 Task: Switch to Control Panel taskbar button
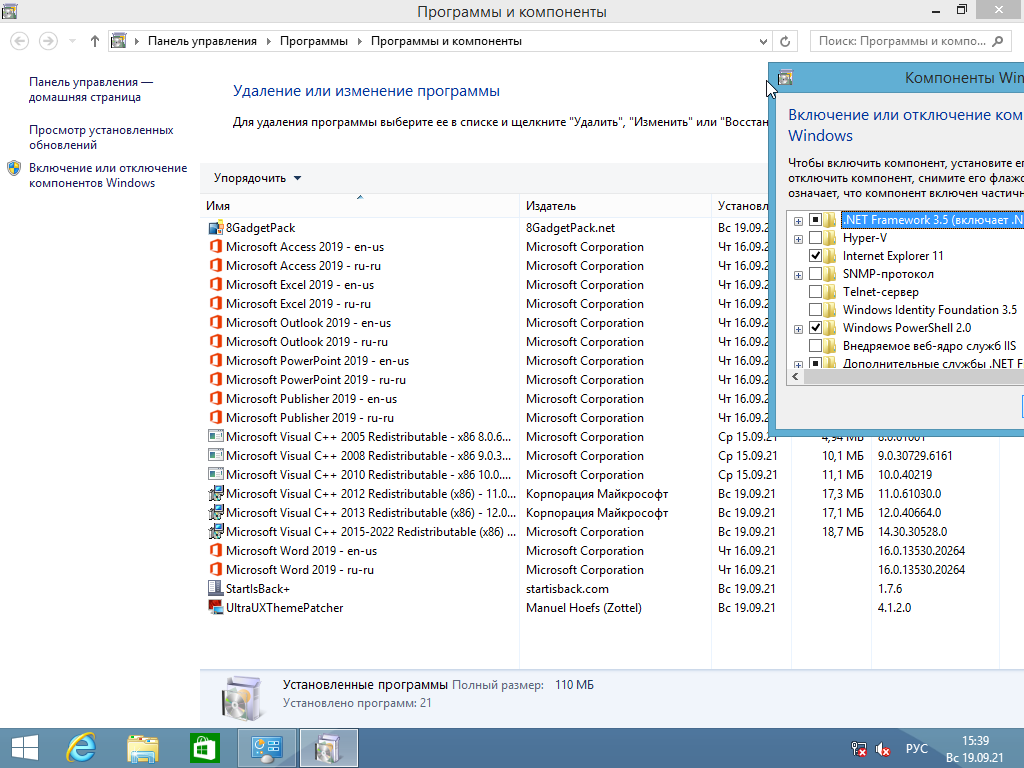266,748
